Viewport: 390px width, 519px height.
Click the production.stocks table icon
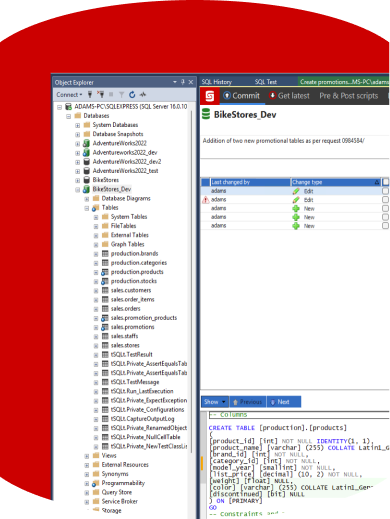click(x=105, y=281)
